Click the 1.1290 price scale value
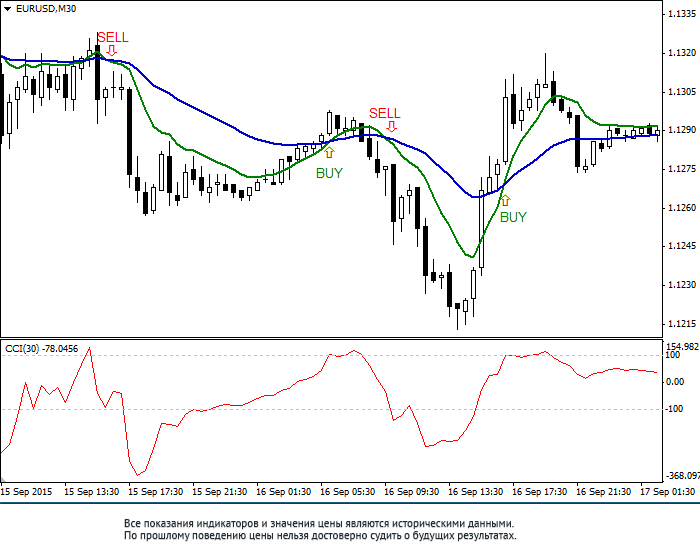The height and width of the screenshot is (552, 700). click(x=682, y=130)
